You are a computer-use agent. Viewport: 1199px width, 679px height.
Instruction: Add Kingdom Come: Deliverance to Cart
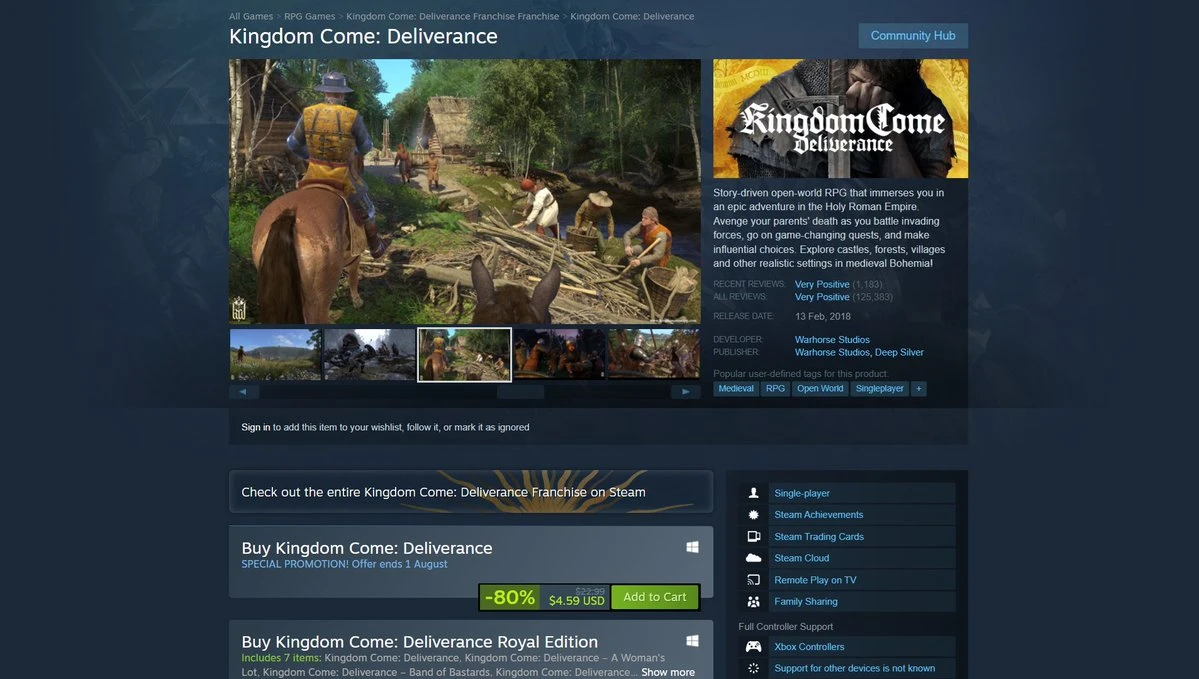[655, 597]
